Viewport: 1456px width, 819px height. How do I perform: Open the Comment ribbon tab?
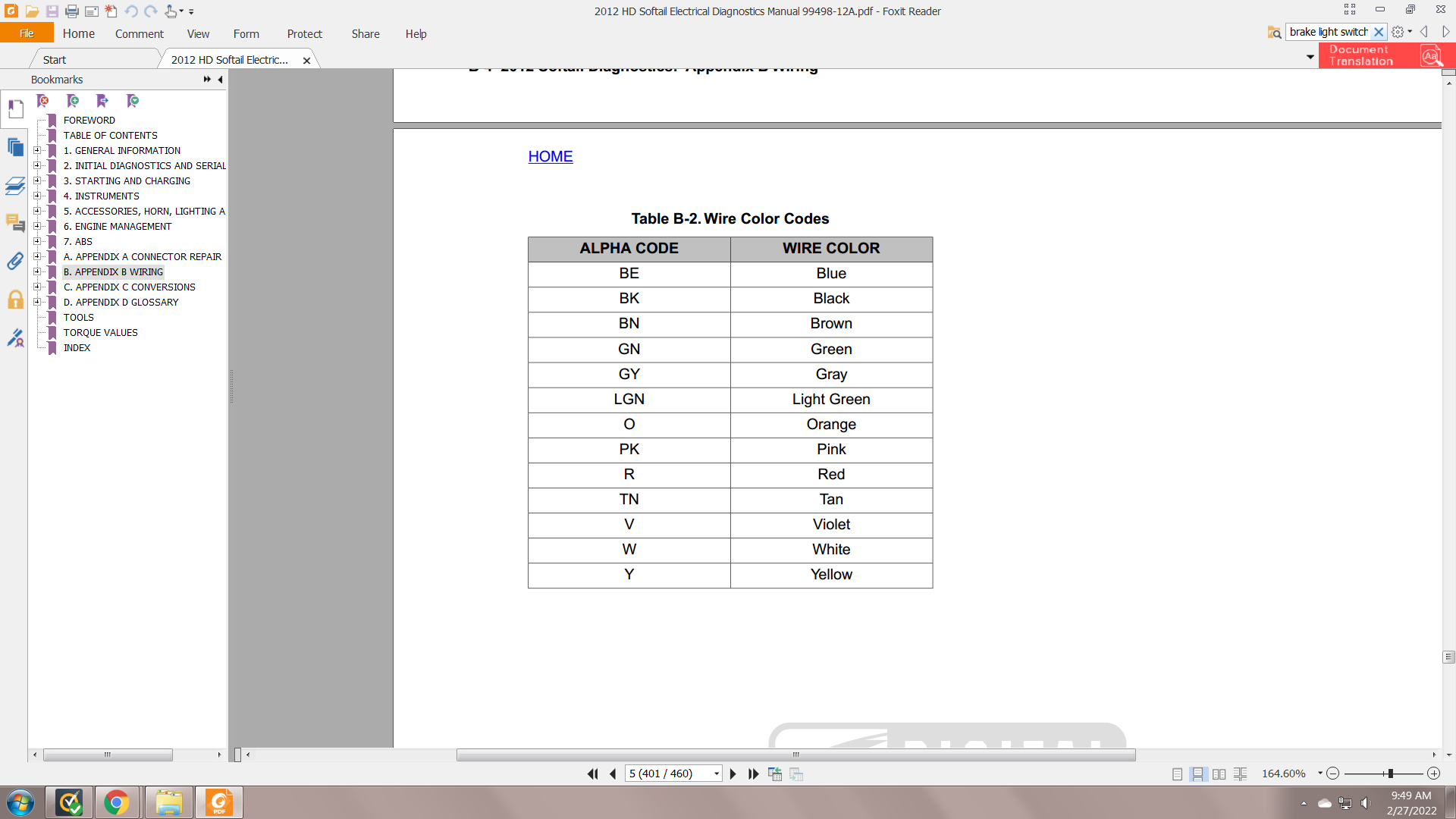[139, 34]
